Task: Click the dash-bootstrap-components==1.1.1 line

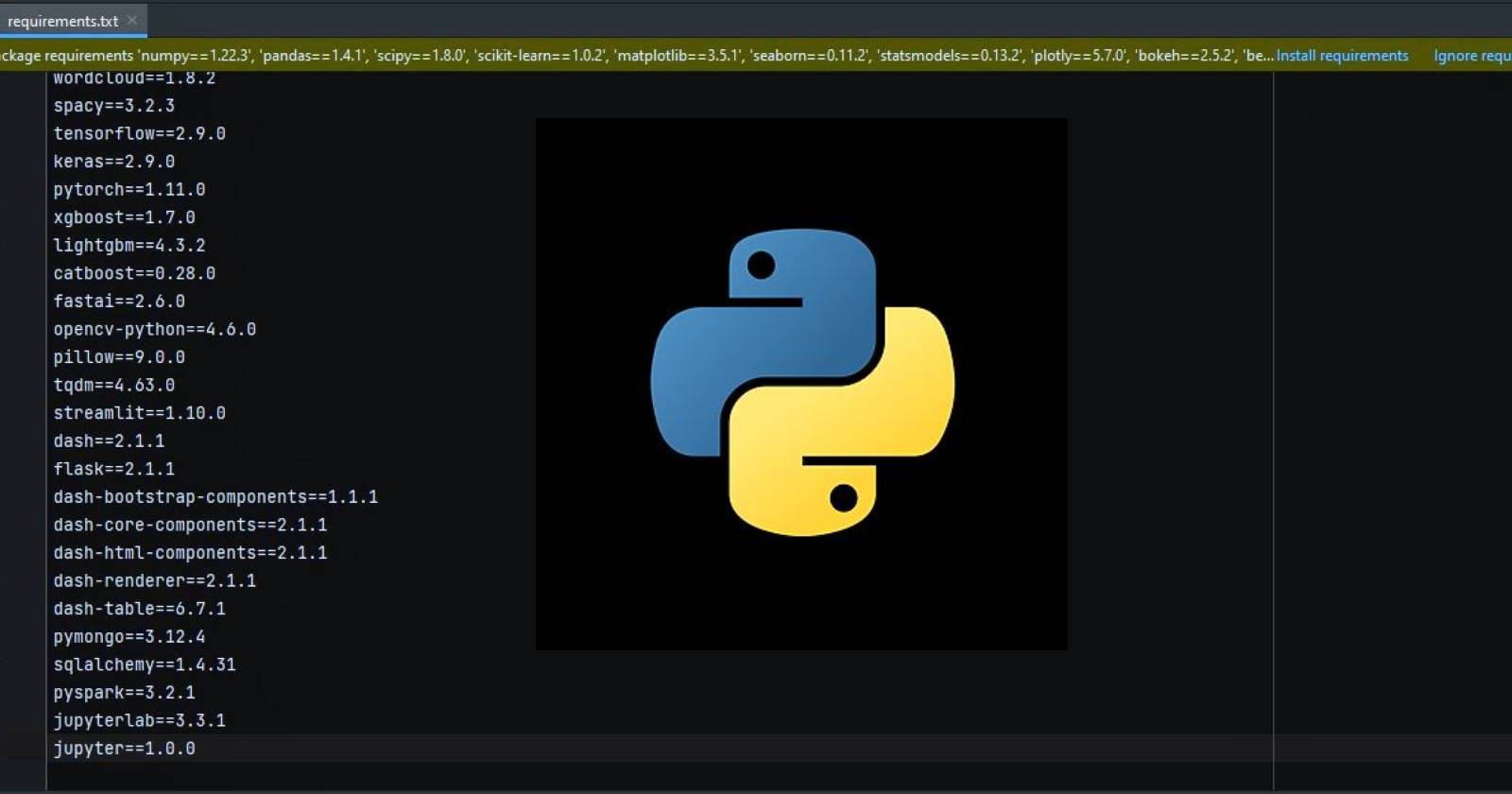Action: pos(215,497)
